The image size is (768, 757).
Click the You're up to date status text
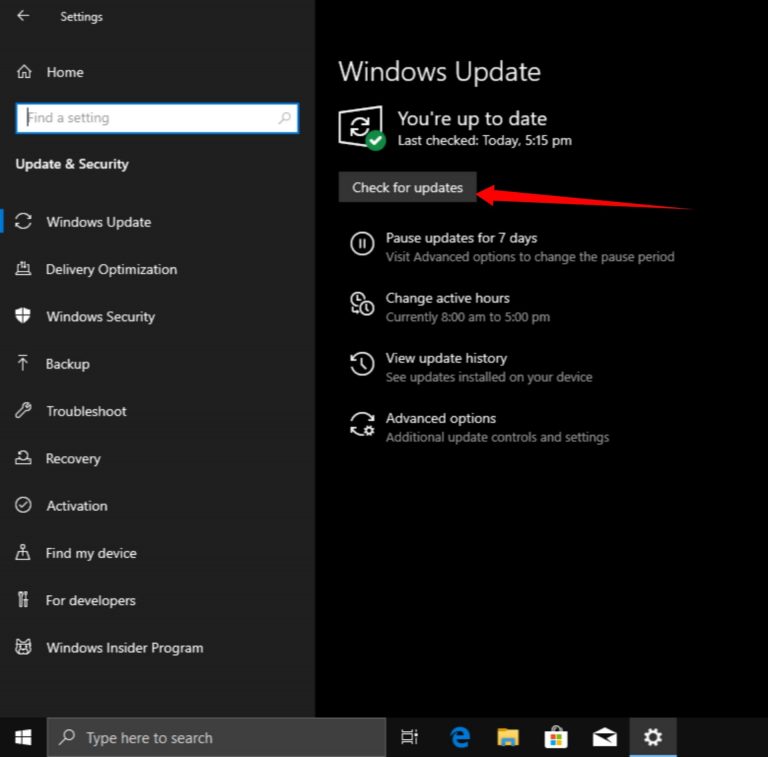pos(472,118)
